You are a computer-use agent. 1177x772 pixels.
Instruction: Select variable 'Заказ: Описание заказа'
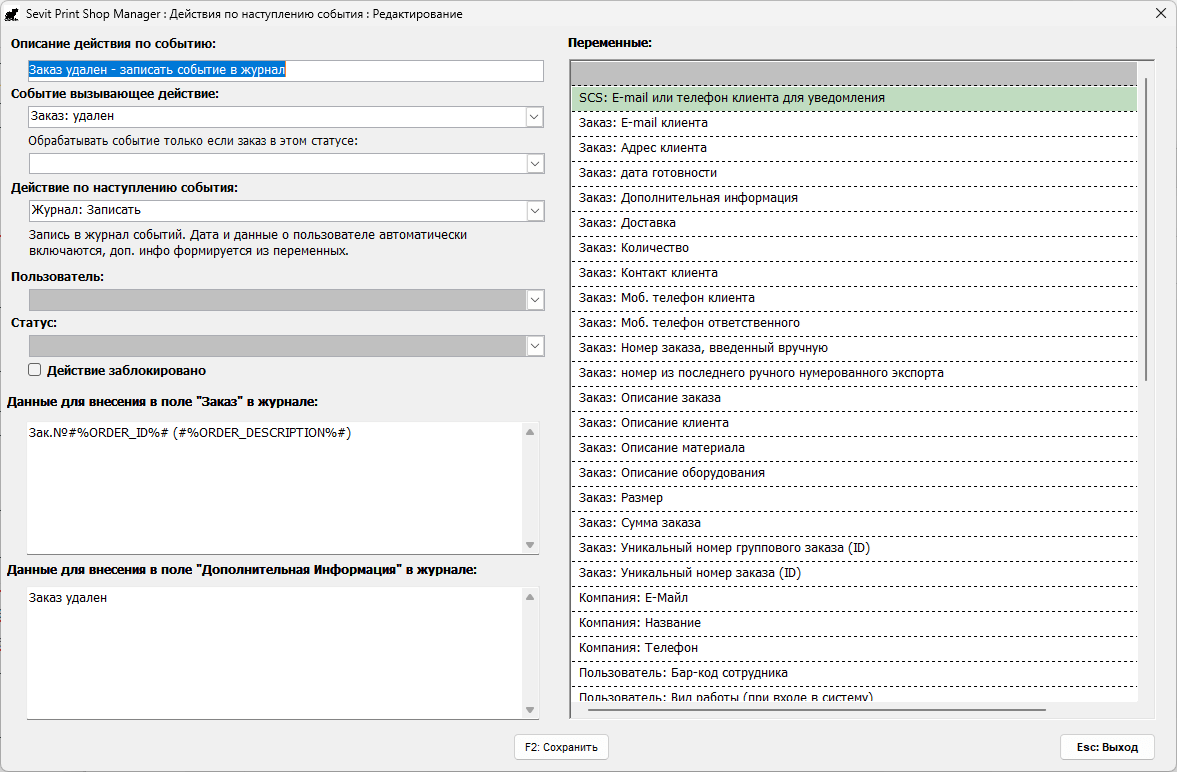pos(854,398)
